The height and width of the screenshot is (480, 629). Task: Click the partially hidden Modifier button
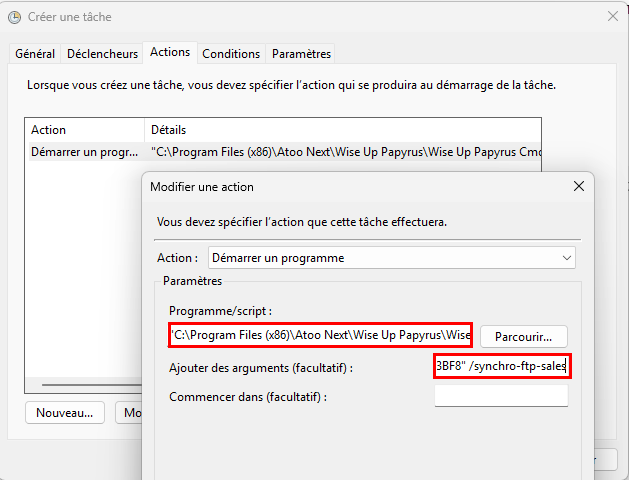(128, 412)
